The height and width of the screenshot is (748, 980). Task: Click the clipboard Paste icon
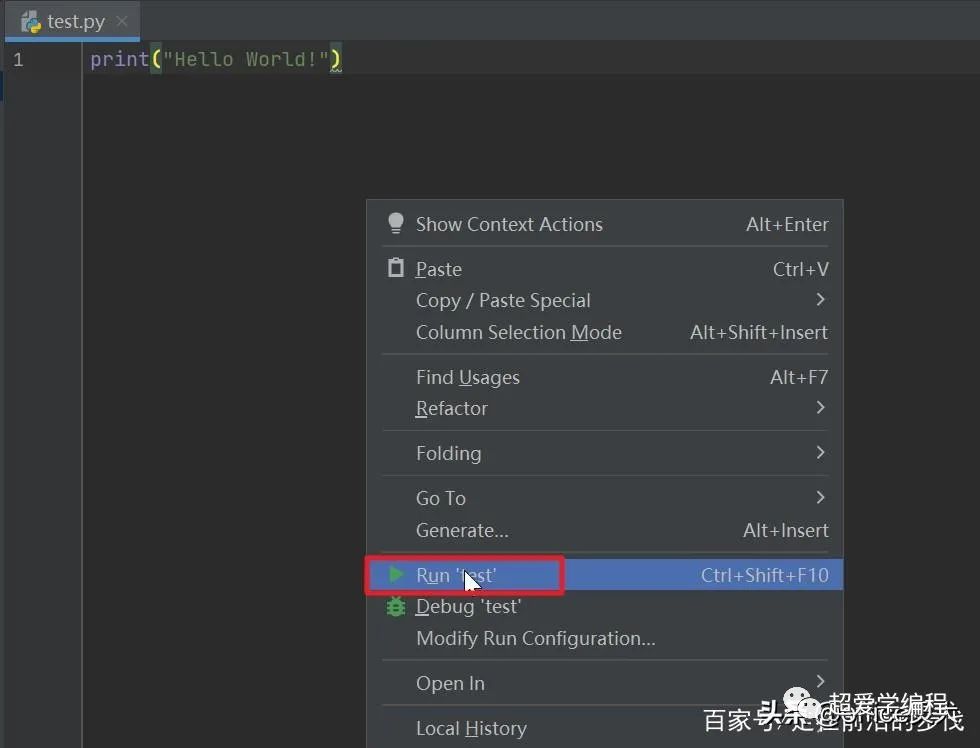click(396, 268)
